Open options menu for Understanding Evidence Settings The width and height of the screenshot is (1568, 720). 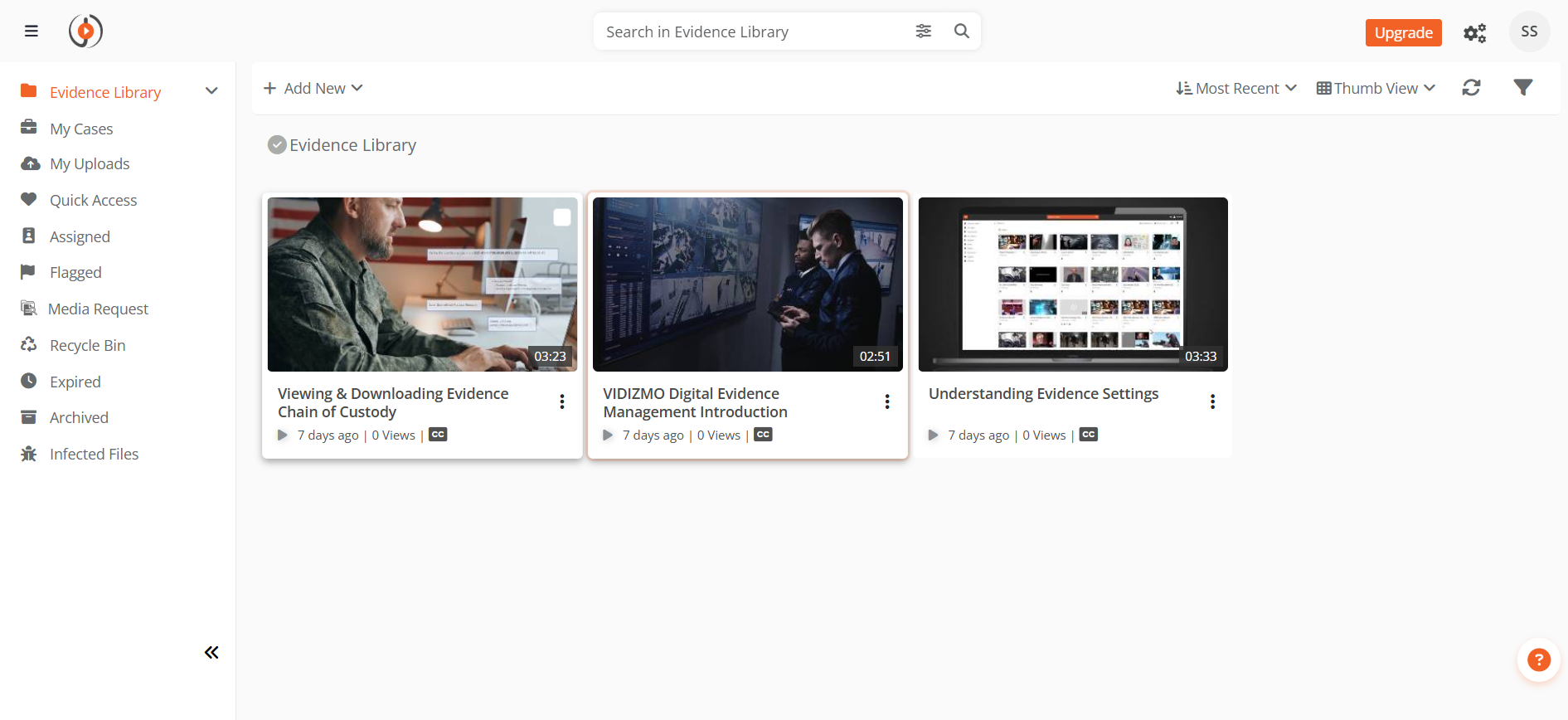tap(1212, 401)
